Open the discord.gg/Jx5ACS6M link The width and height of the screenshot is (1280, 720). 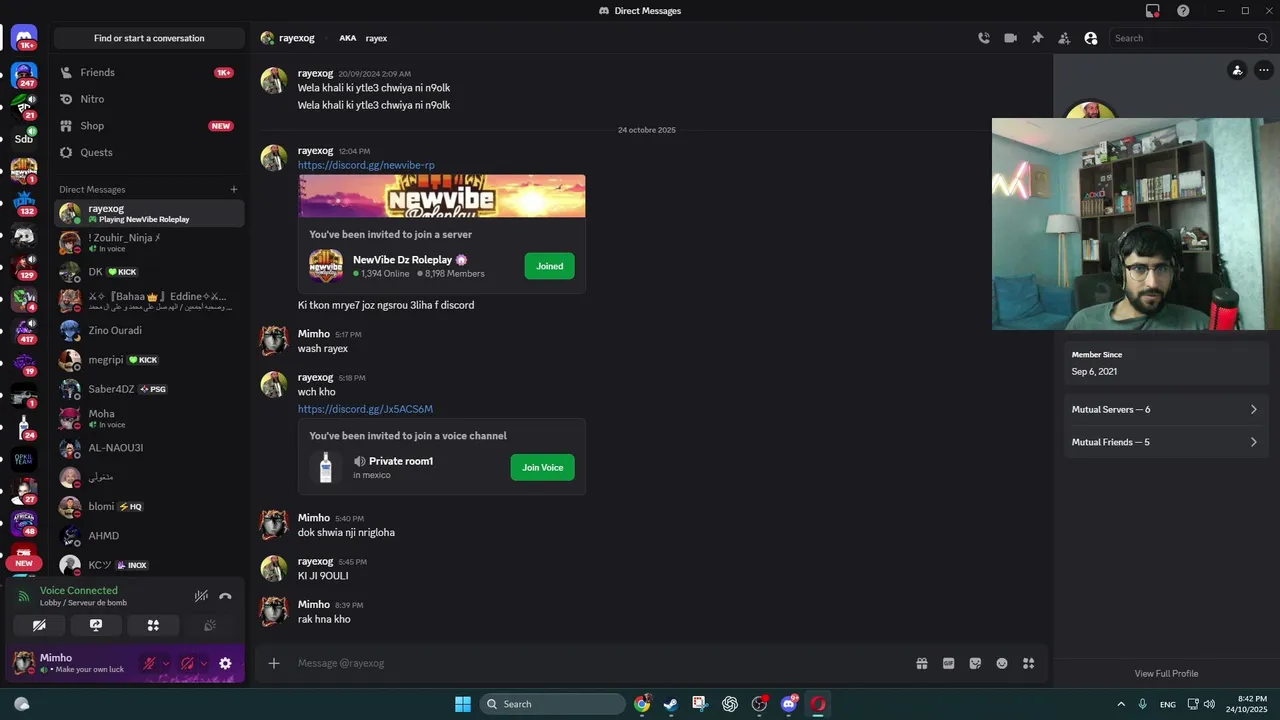click(x=365, y=409)
